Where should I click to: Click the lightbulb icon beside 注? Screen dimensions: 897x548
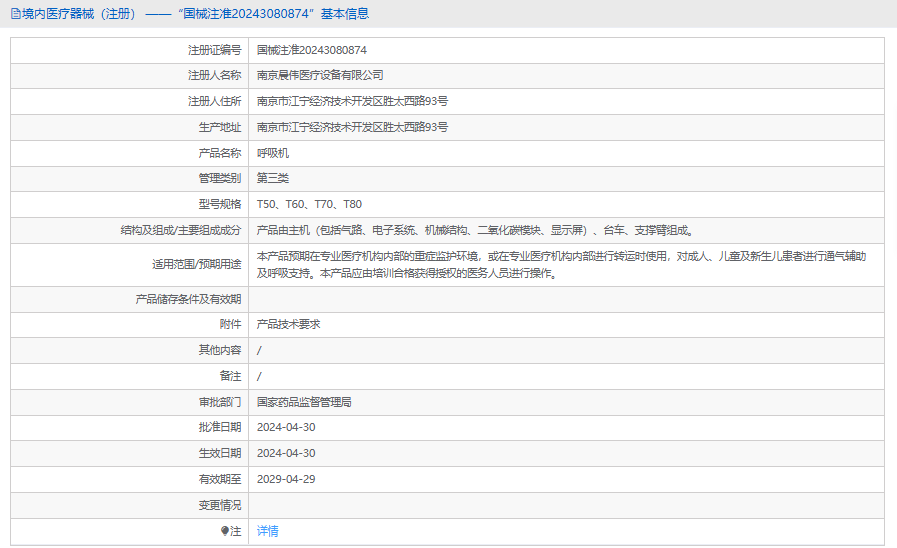pyautogui.click(x=225, y=531)
